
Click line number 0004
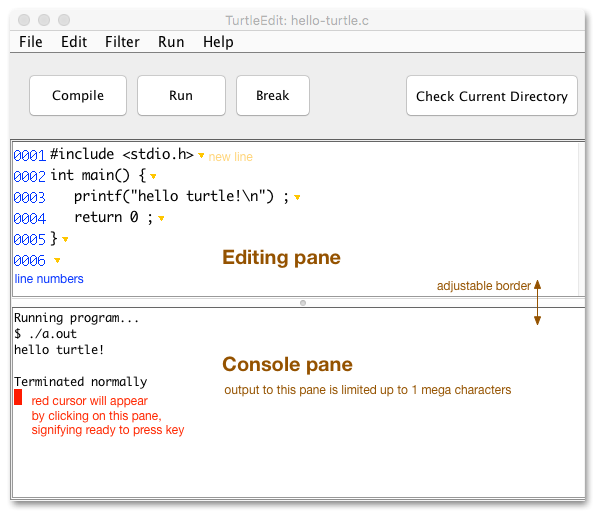tap(30, 218)
